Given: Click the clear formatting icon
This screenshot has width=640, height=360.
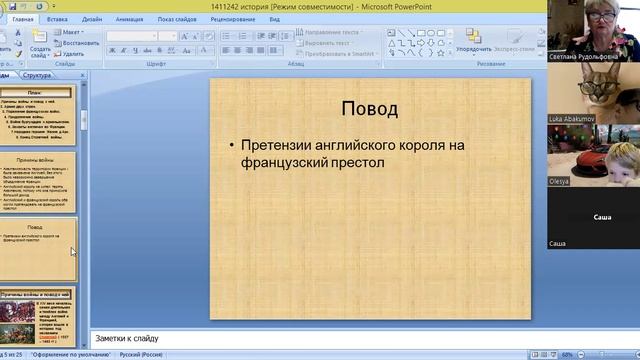Looking at the screenshot, I should tap(209, 36).
